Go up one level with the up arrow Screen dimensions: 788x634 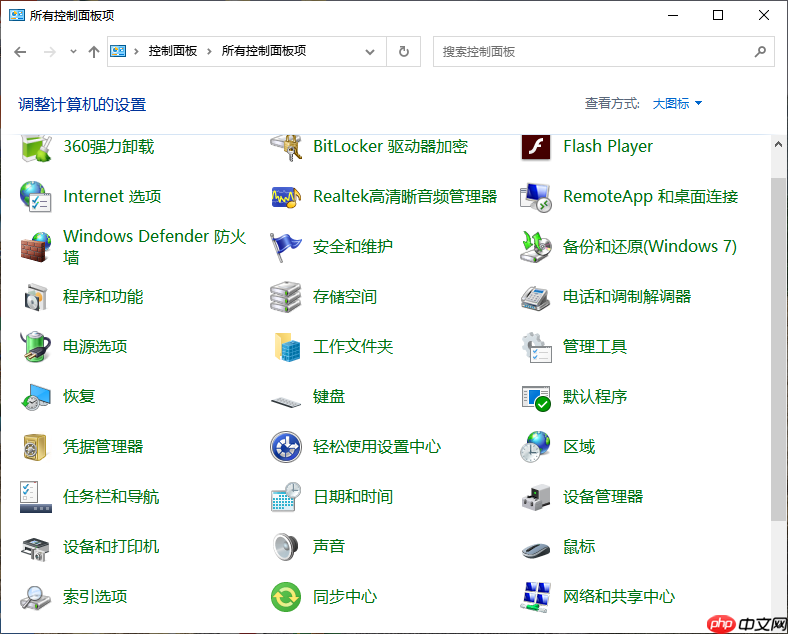[x=93, y=52]
